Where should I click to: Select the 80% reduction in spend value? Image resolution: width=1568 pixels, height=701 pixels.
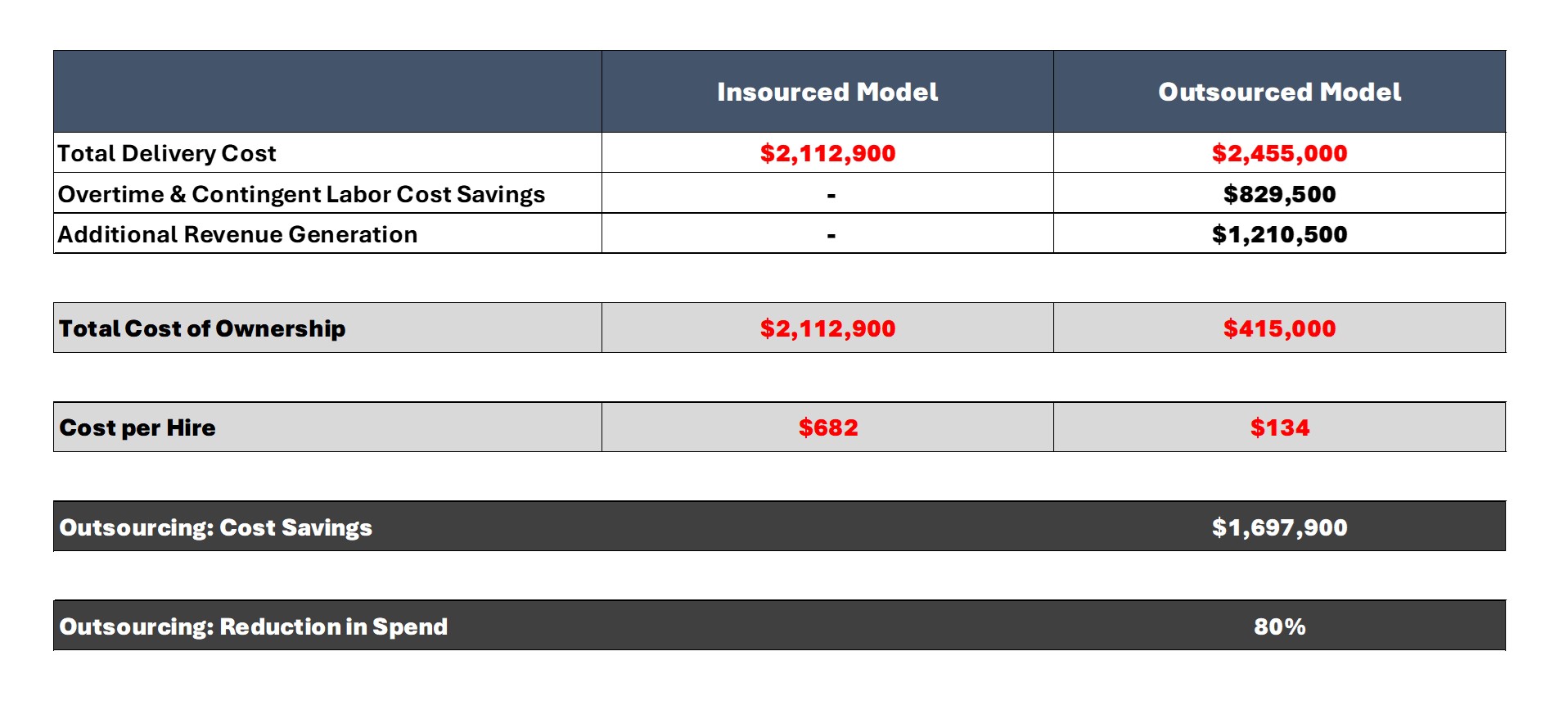tap(1279, 626)
